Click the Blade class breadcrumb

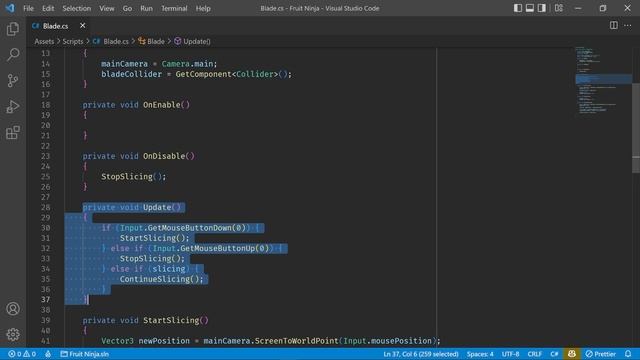[151, 41]
